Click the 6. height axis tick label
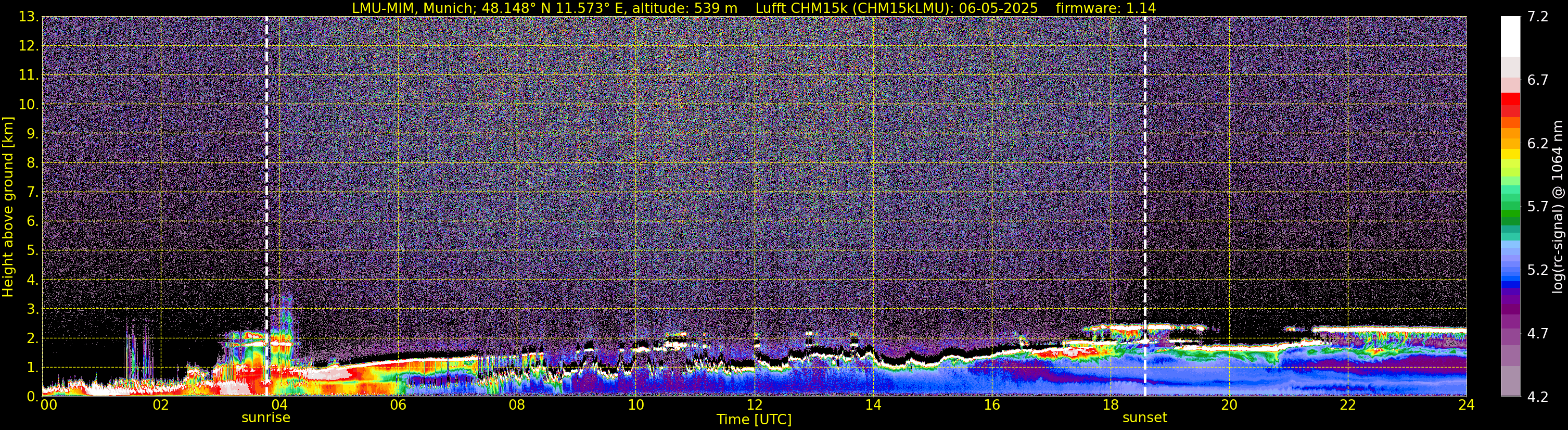 pyautogui.click(x=33, y=221)
